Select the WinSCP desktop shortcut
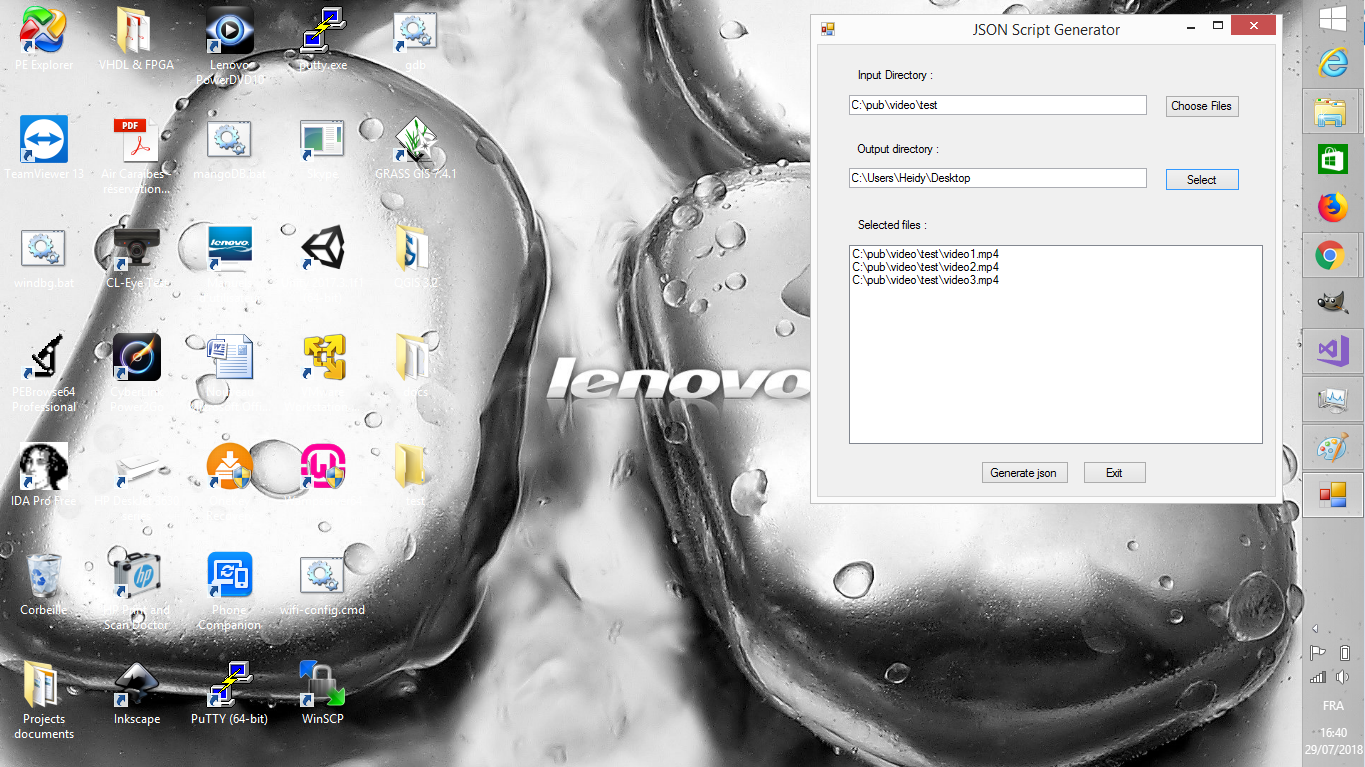This screenshot has height=767, width=1365. [x=322, y=694]
